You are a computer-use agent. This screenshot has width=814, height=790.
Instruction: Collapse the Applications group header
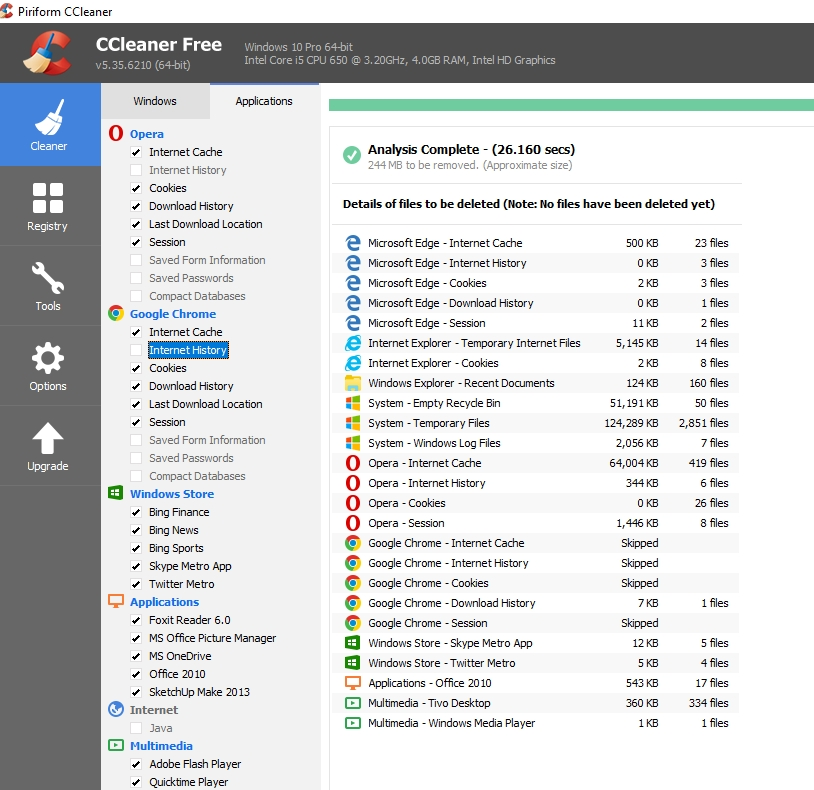coord(164,602)
